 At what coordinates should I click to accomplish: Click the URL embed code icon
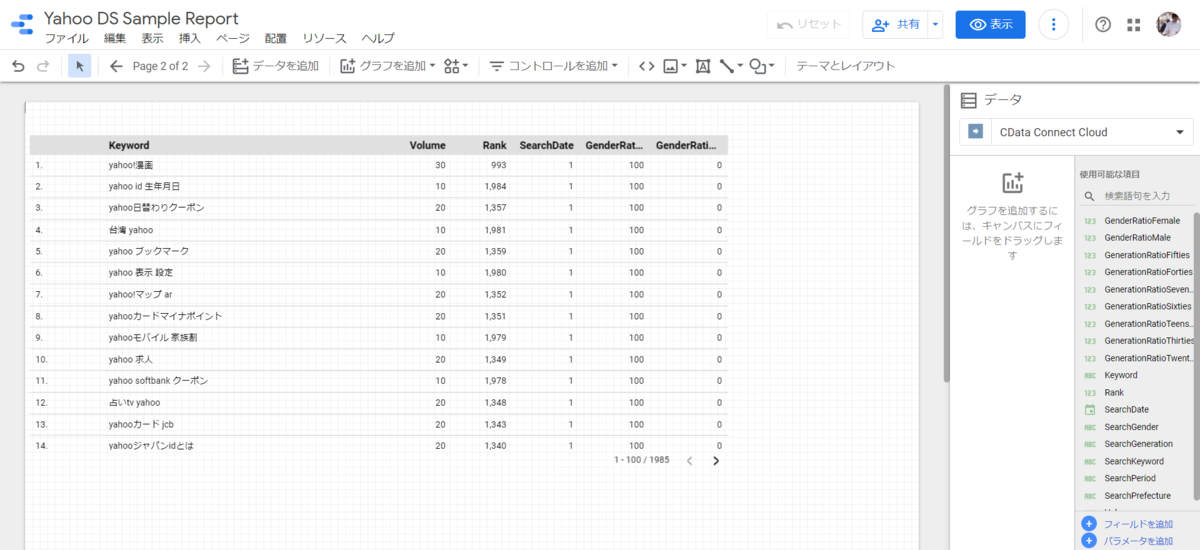[646, 66]
